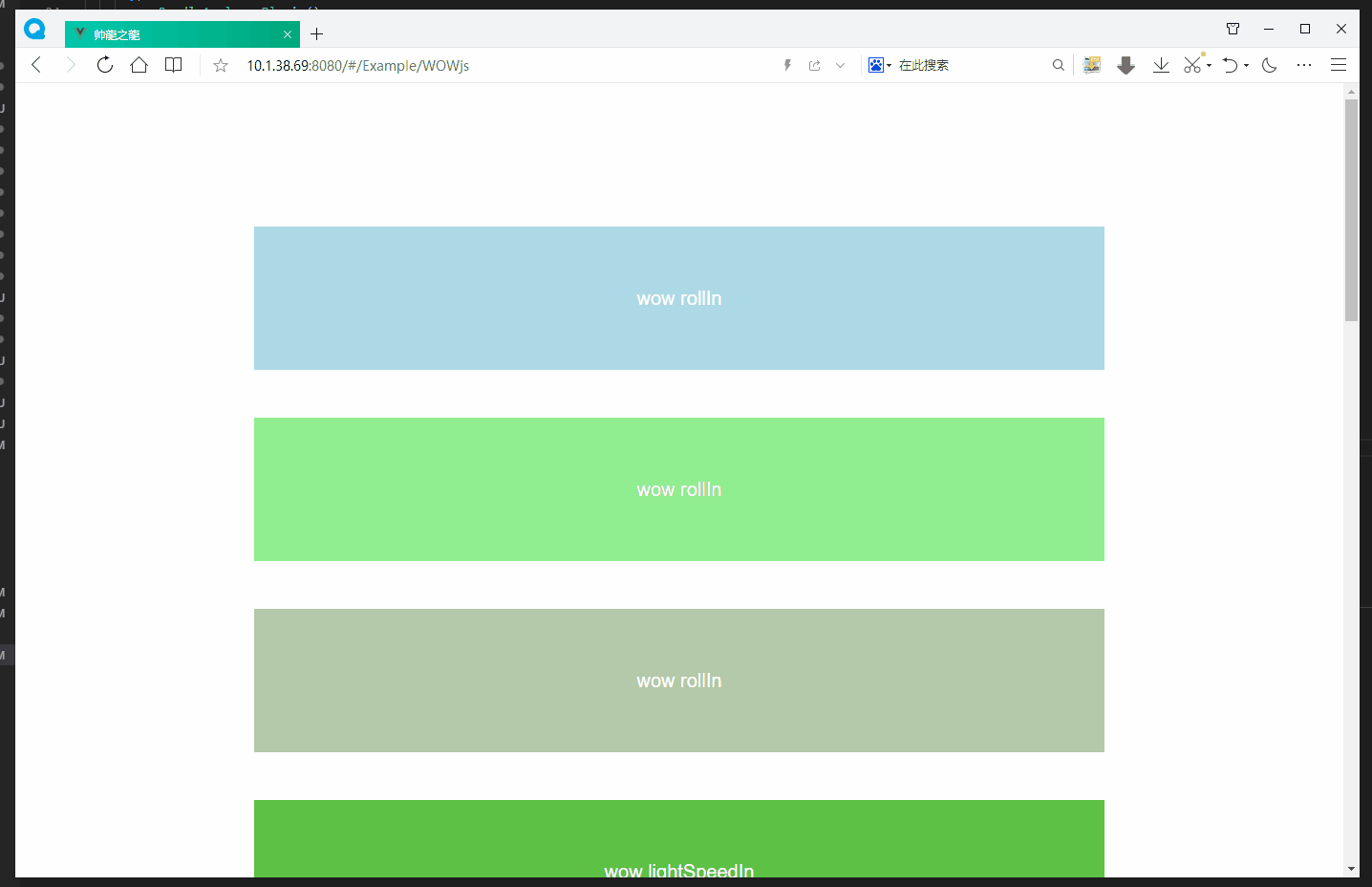Expand the screenshot tool dropdown arrow
Image resolution: width=1372 pixels, height=887 pixels.
(x=1209, y=66)
